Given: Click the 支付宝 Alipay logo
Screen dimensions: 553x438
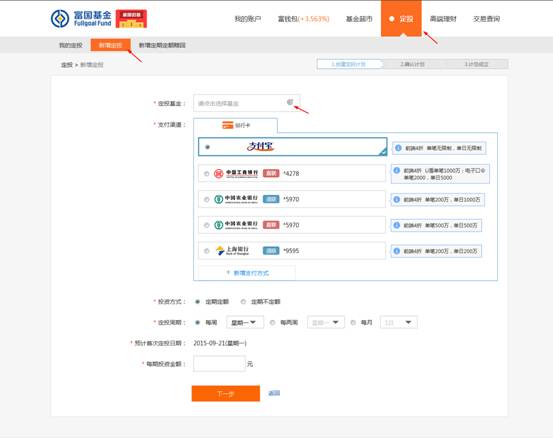Looking at the screenshot, I should click(x=260, y=146).
